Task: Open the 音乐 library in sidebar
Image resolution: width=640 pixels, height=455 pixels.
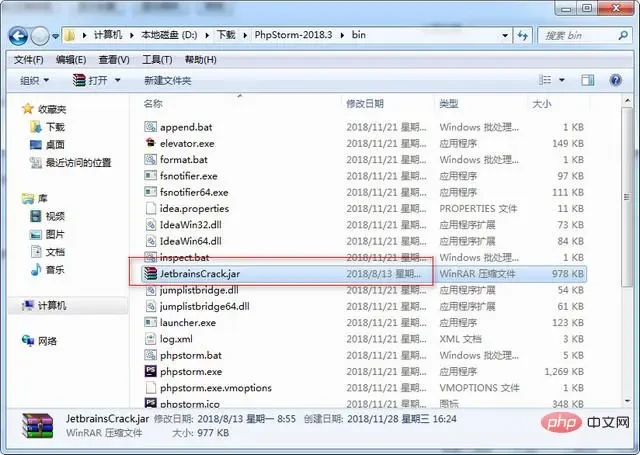Action: (54, 269)
